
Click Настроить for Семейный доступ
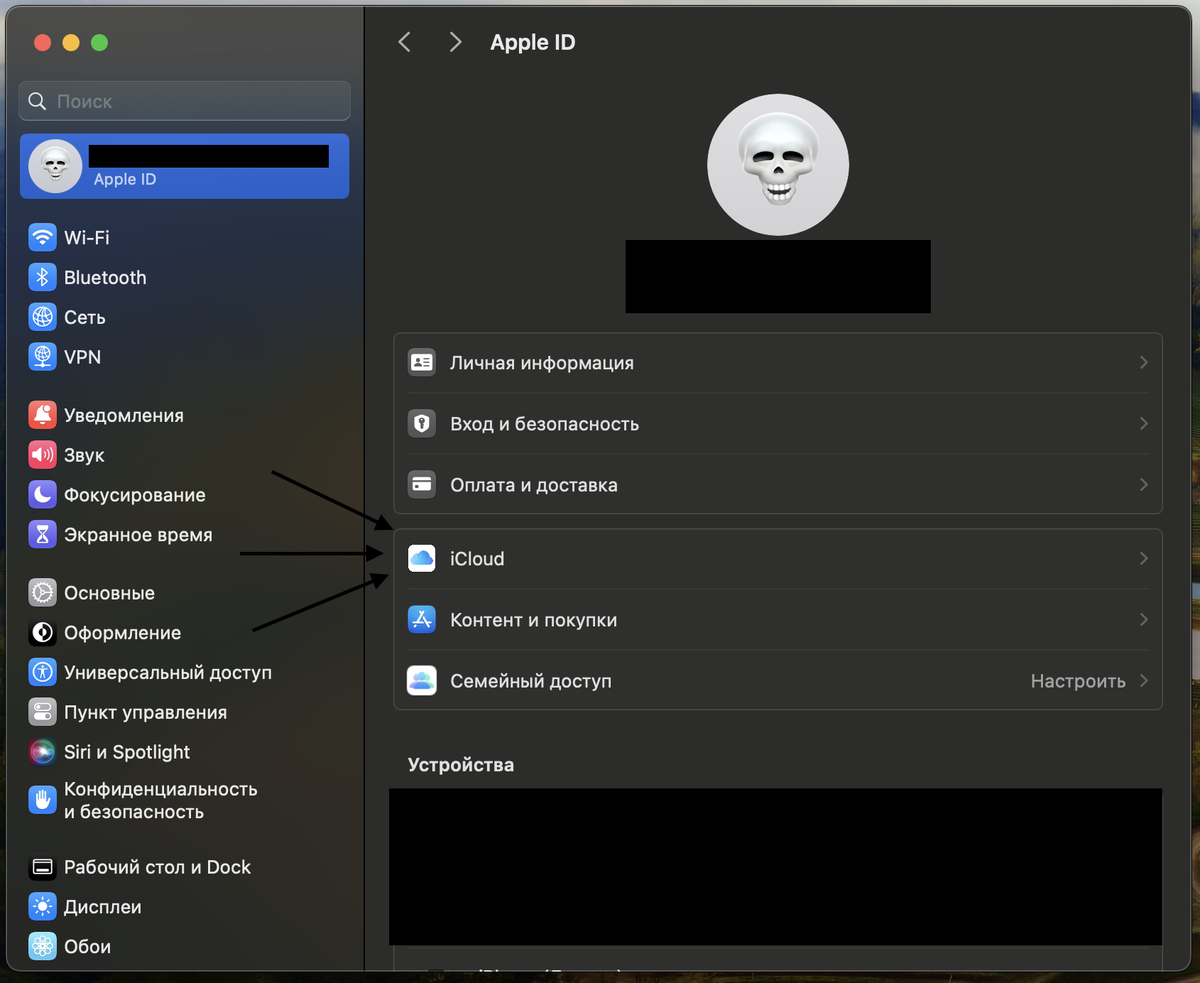click(1078, 681)
